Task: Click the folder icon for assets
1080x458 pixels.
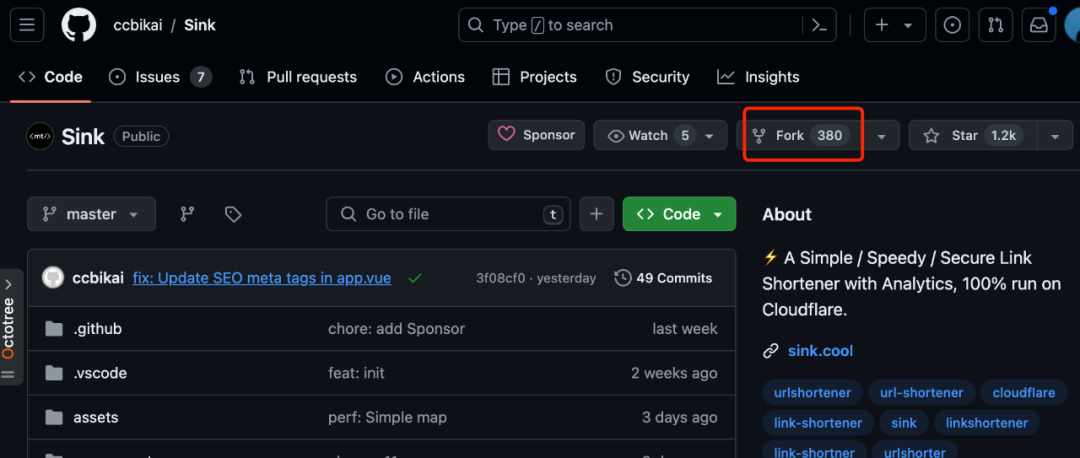Action: (54, 417)
